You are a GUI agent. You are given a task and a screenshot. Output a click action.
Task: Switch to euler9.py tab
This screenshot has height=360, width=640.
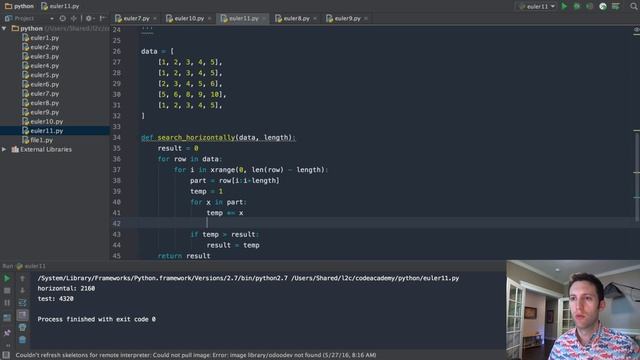(347, 18)
